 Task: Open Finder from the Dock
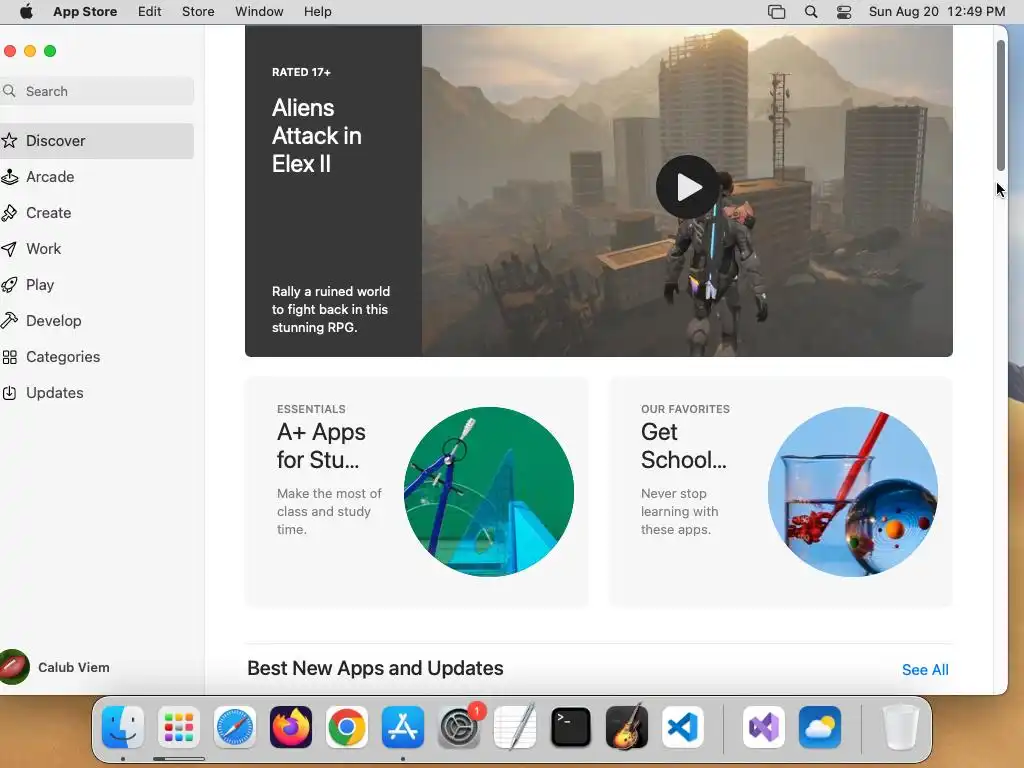point(123,727)
